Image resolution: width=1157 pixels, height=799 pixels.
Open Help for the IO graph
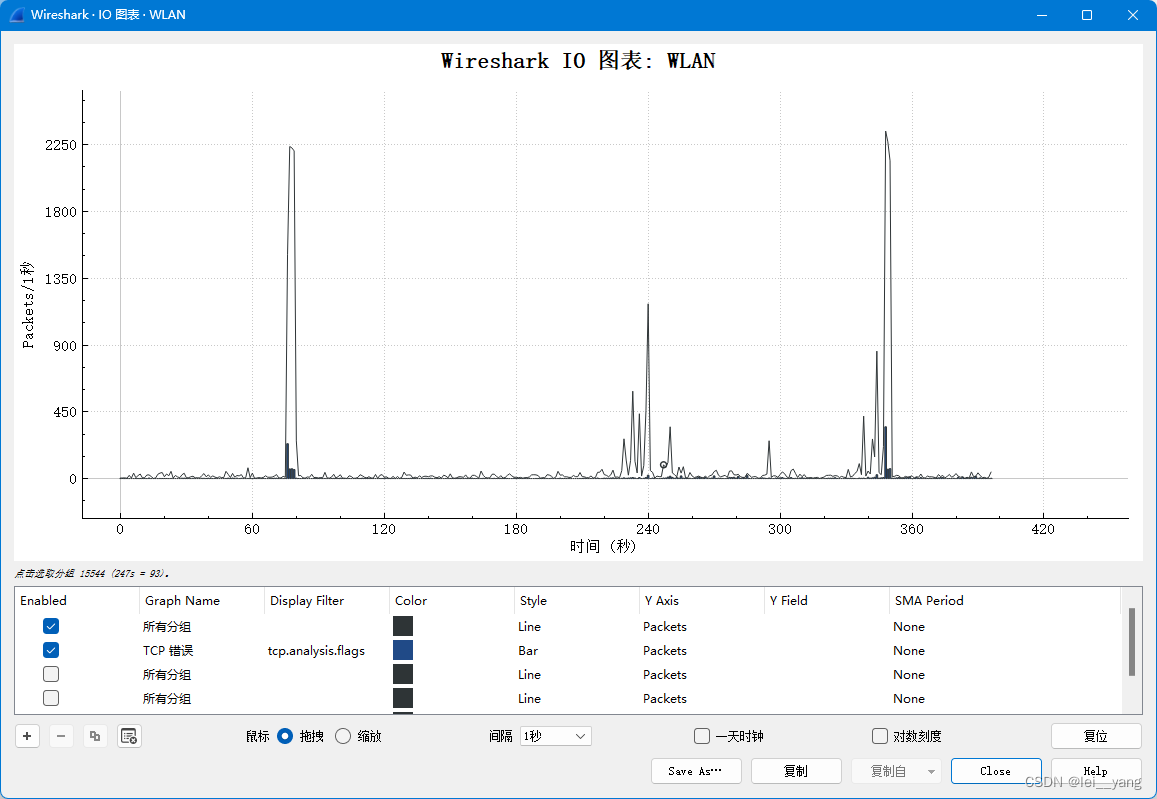1096,771
